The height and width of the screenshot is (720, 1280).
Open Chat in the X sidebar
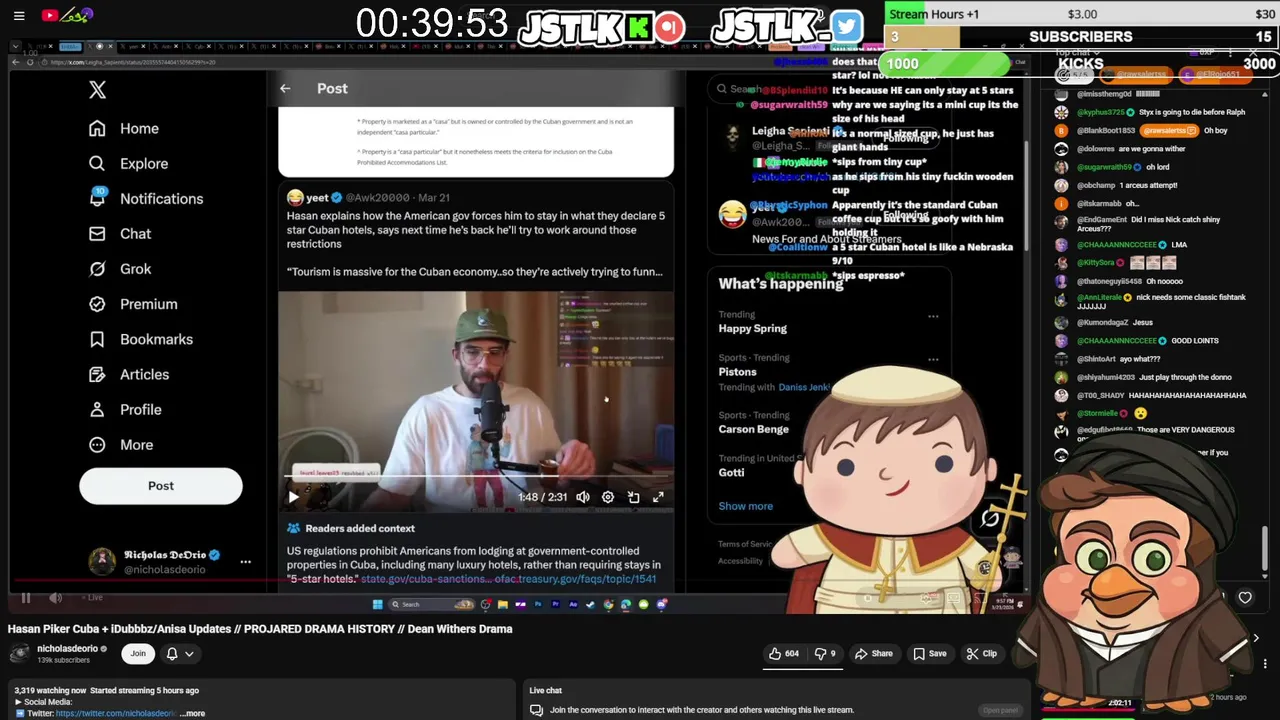pyautogui.click(x=120, y=234)
